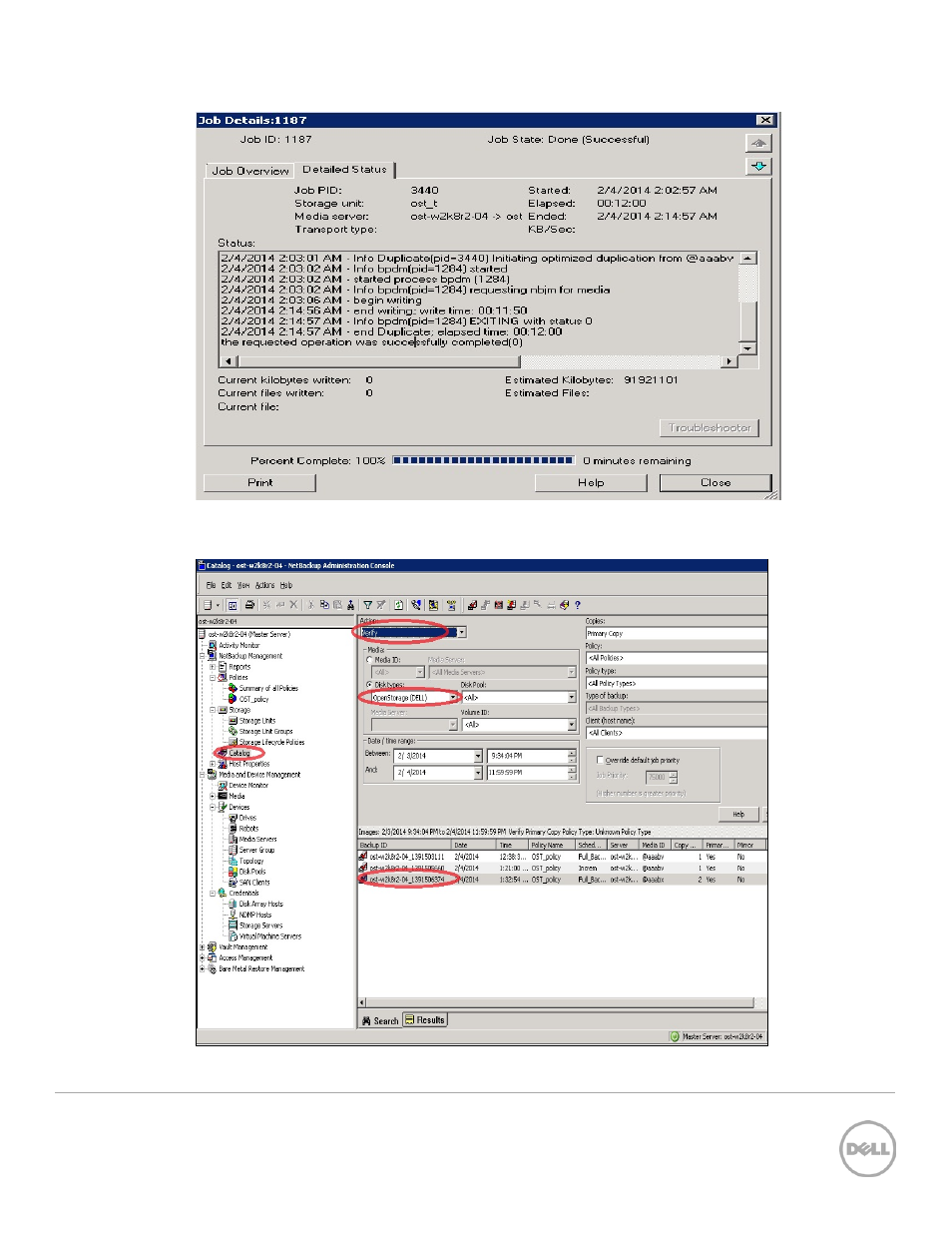Click the status log horizontal scrollbar left arrow

229,361
